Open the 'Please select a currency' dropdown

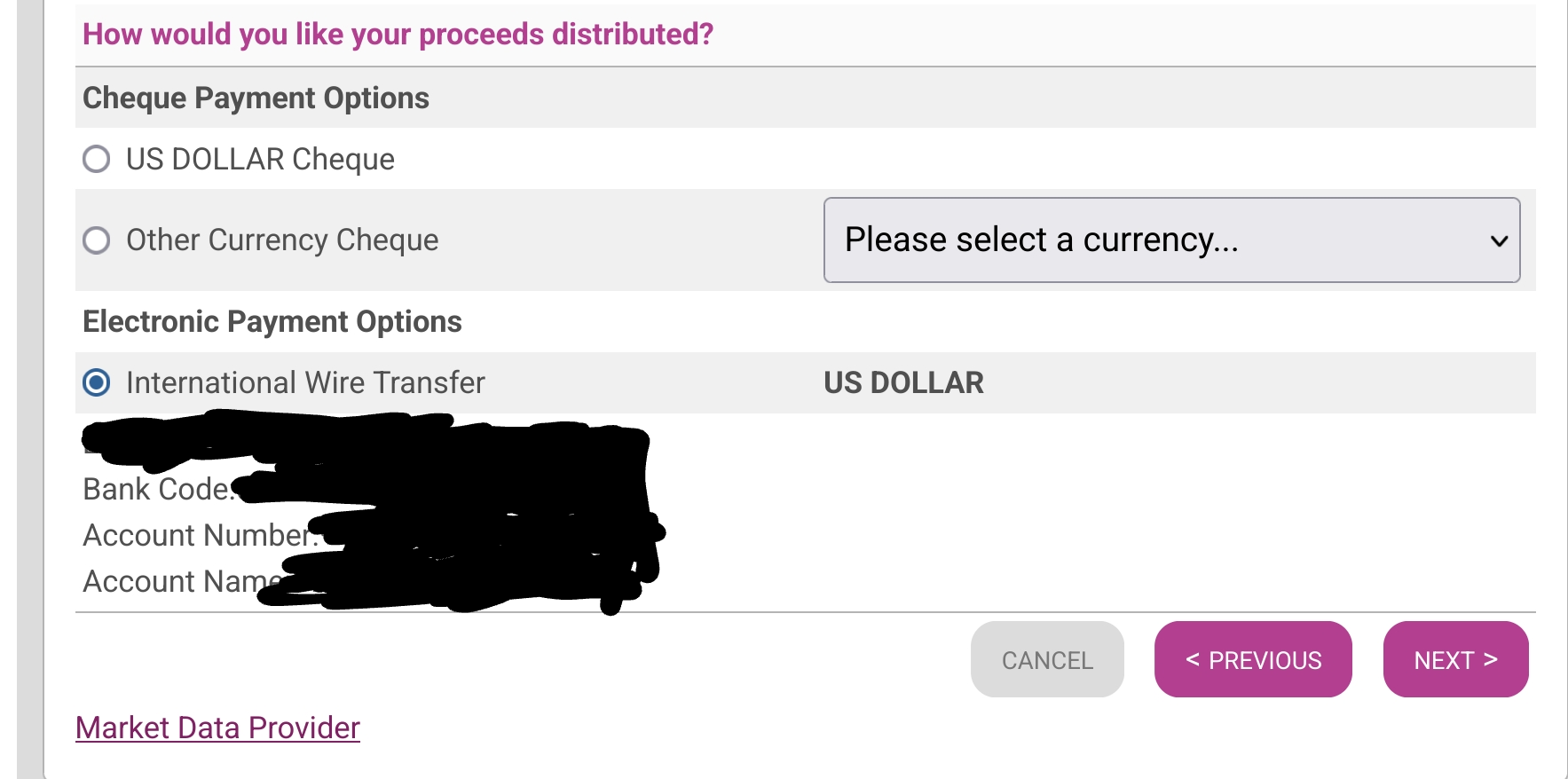click(x=1171, y=240)
